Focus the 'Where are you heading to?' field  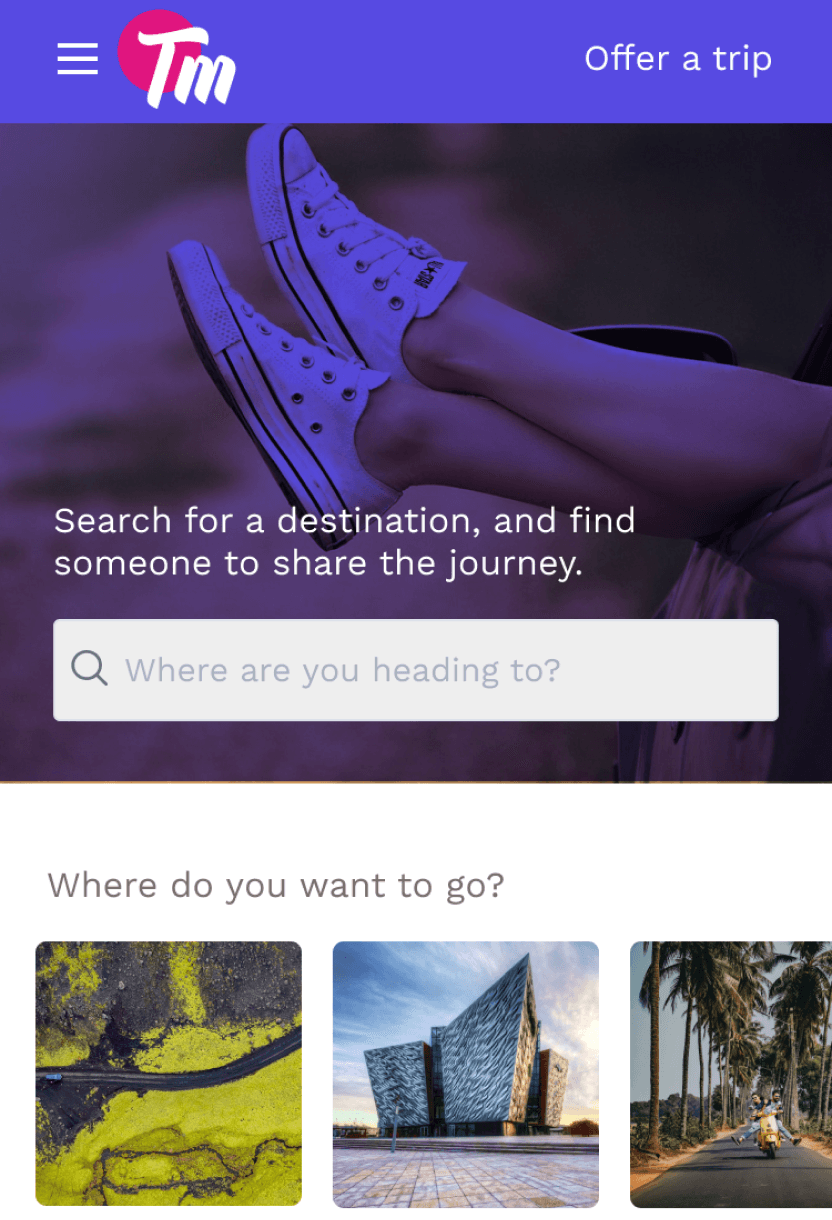(x=416, y=670)
